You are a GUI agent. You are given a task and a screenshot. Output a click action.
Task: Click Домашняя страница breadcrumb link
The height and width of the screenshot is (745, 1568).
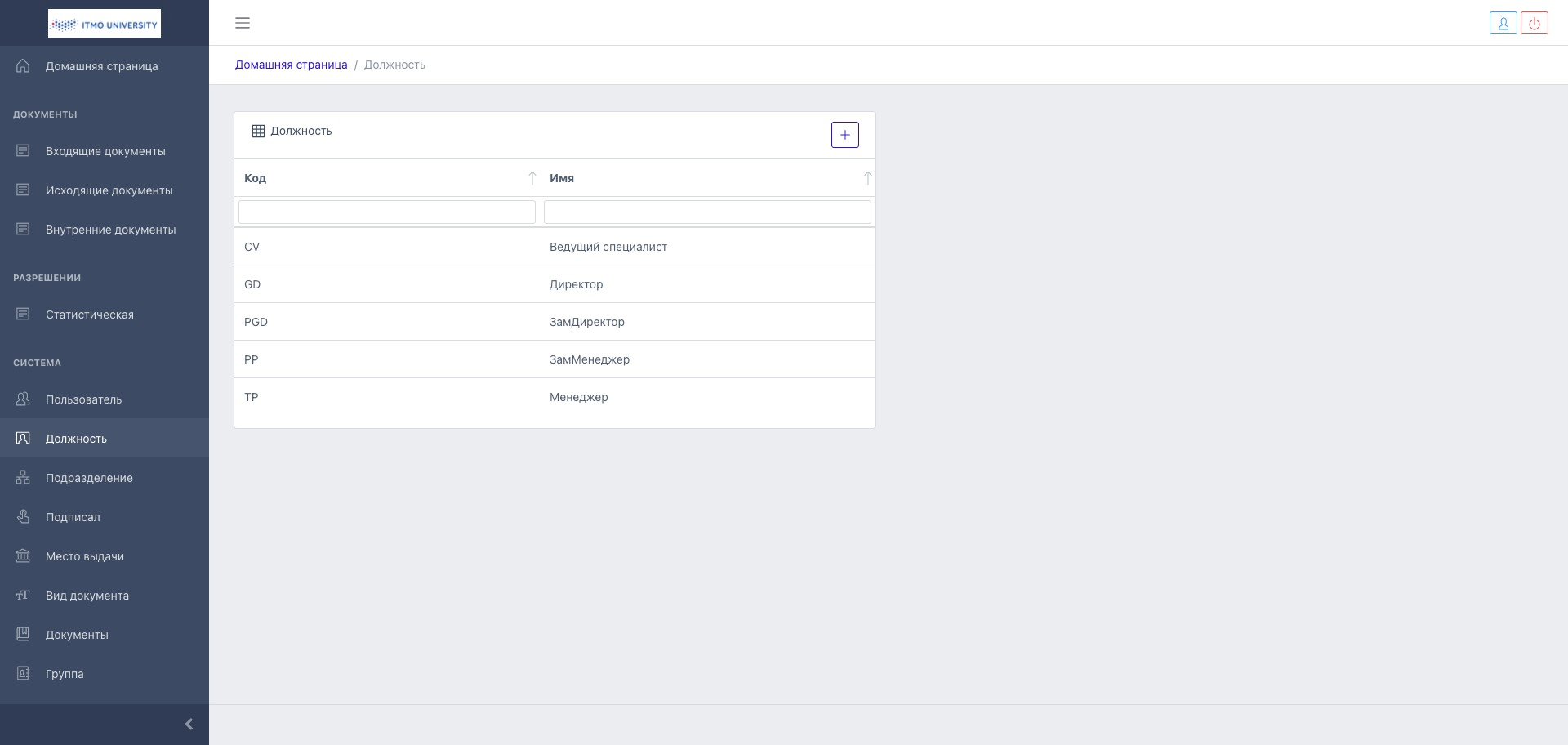[x=291, y=65]
